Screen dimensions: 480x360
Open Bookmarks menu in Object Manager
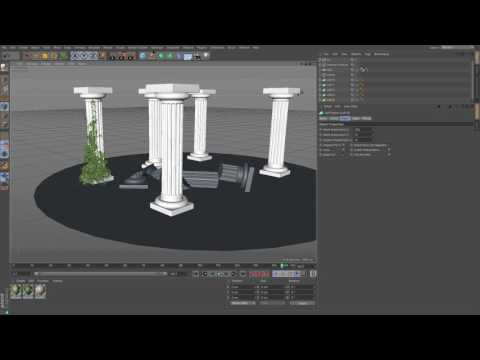[382, 54]
